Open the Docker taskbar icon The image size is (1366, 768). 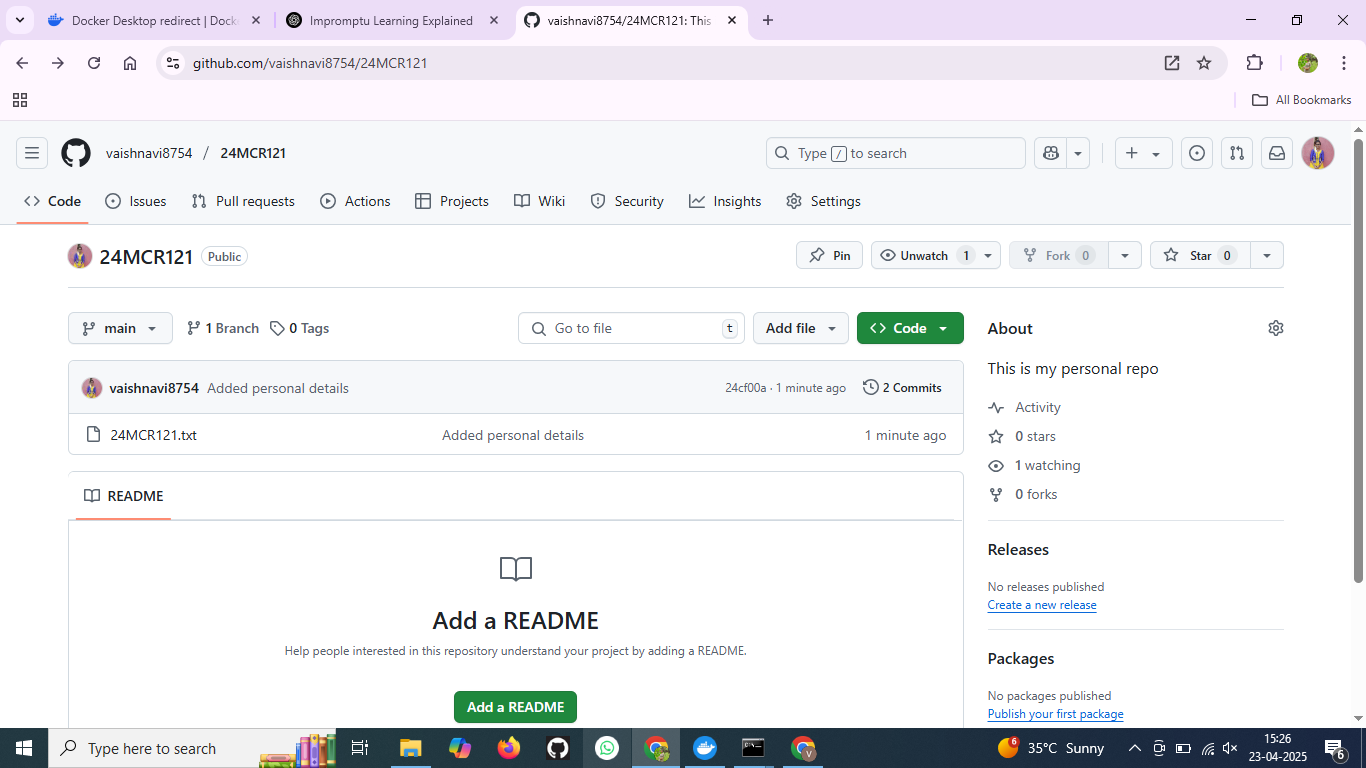(x=705, y=748)
